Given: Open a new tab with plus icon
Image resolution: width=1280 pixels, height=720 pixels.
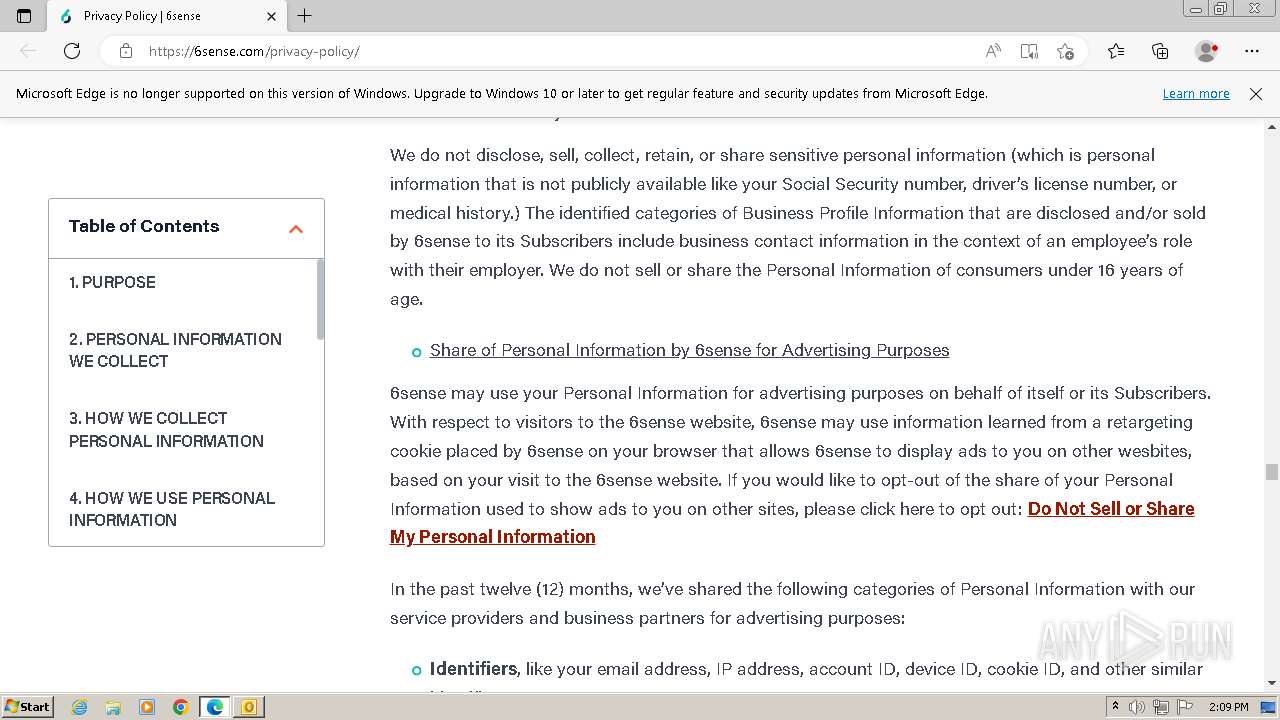Looking at the screenshot, I should [x=305, y=16].
